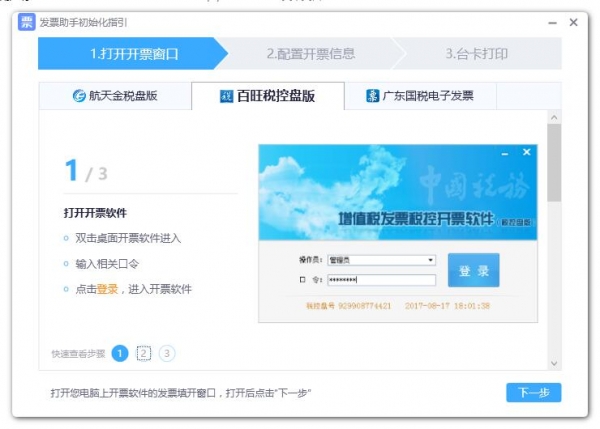The height and width of the screenshot is (429, 600).
Task: Click the orange 登录 text in instructions
Action: coord(107,289)
